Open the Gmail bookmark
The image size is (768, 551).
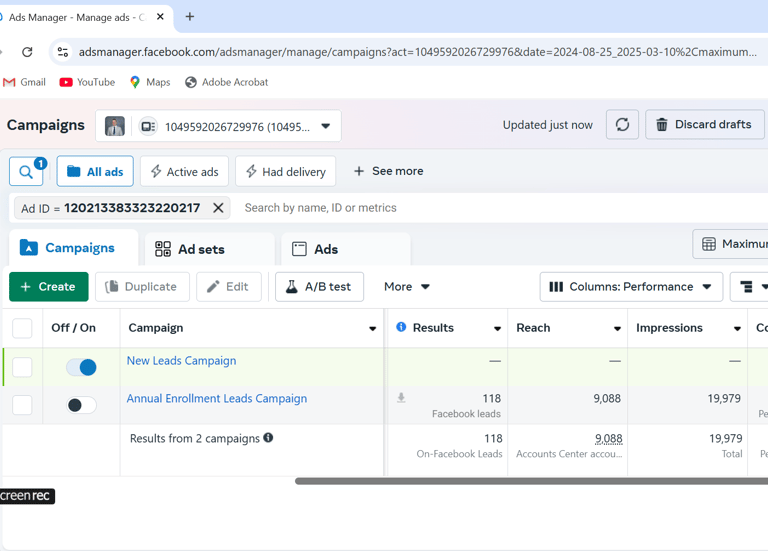tap(24, 82)
